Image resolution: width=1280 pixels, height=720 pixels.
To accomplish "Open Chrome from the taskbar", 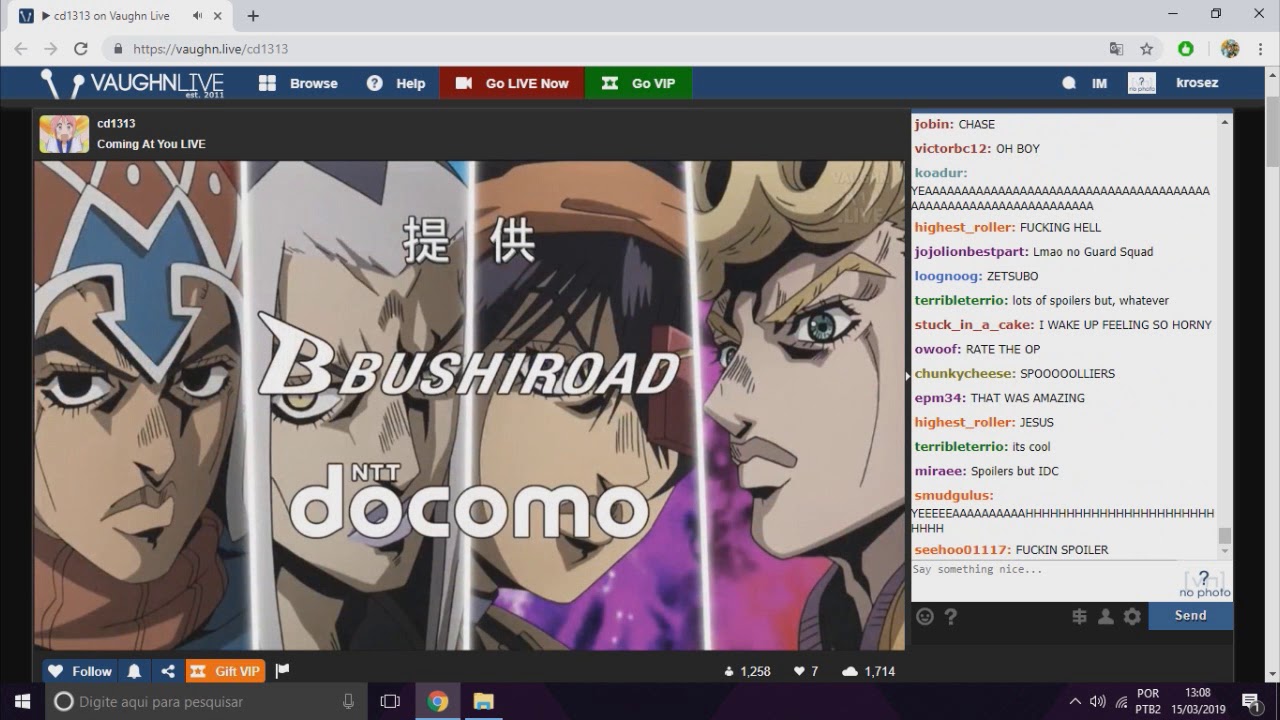I will pyautogui.click(x=437, y=701).
